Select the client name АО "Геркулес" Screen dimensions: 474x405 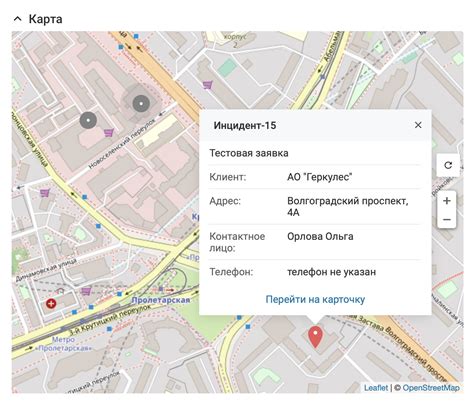point(320,177)
